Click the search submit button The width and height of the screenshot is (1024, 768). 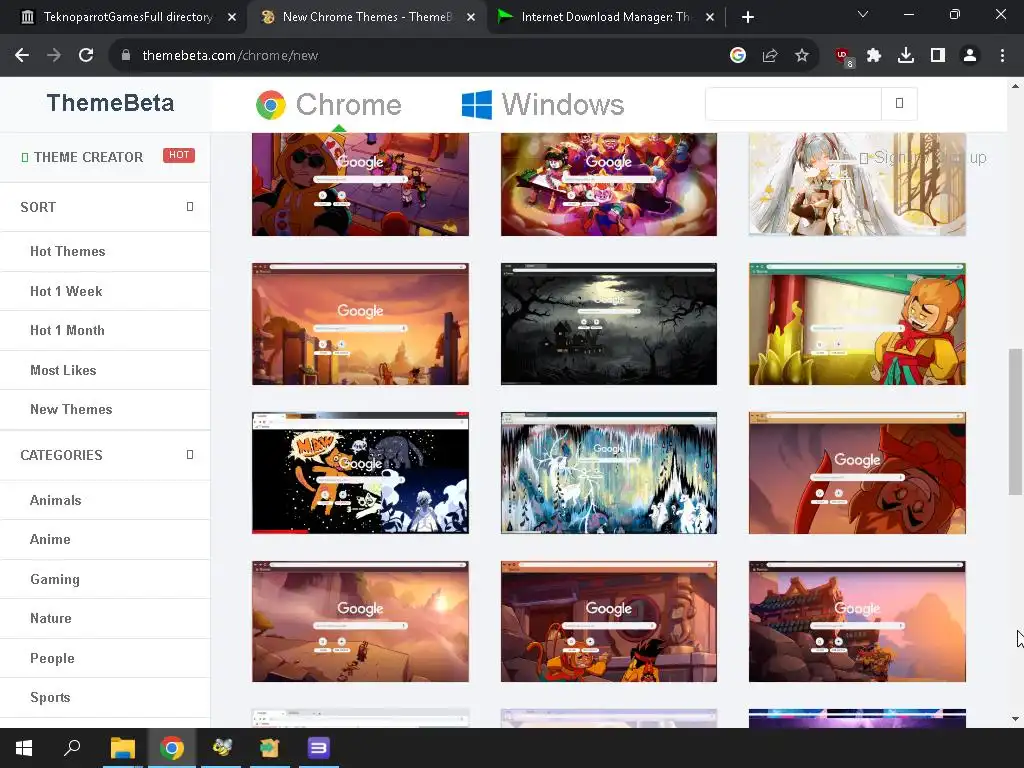899,103
